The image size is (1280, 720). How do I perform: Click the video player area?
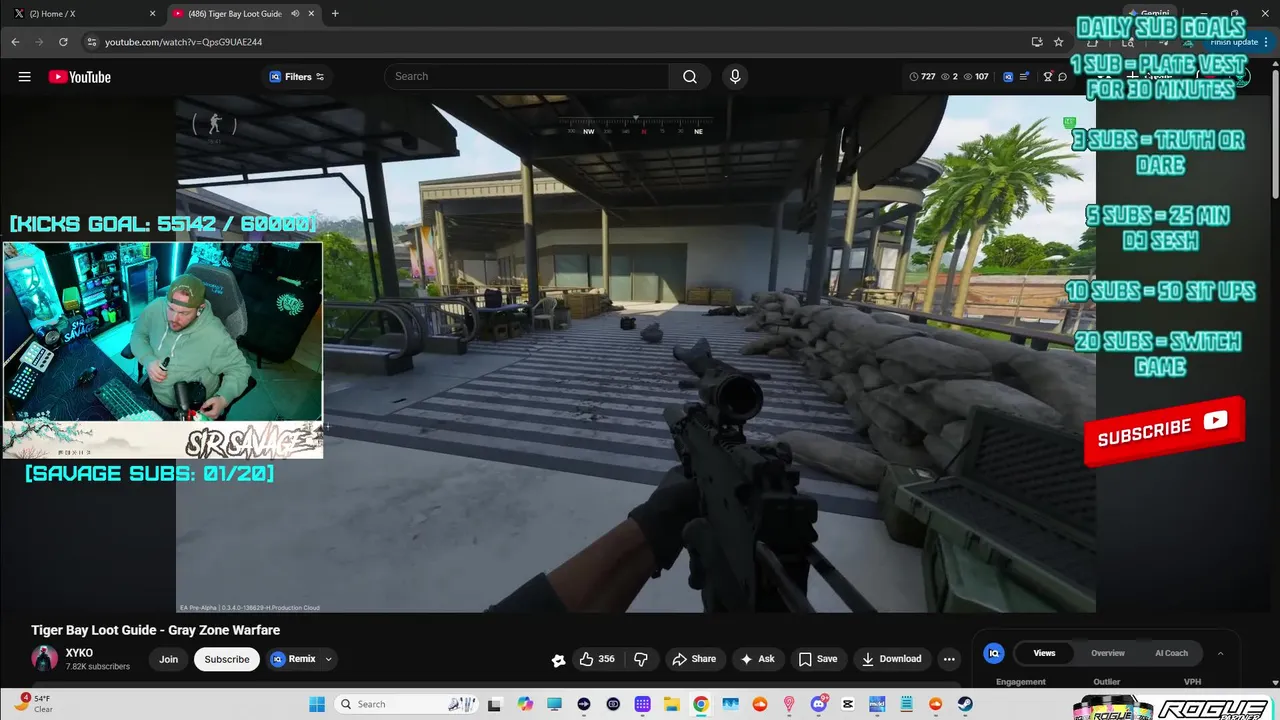click(636, 353)
